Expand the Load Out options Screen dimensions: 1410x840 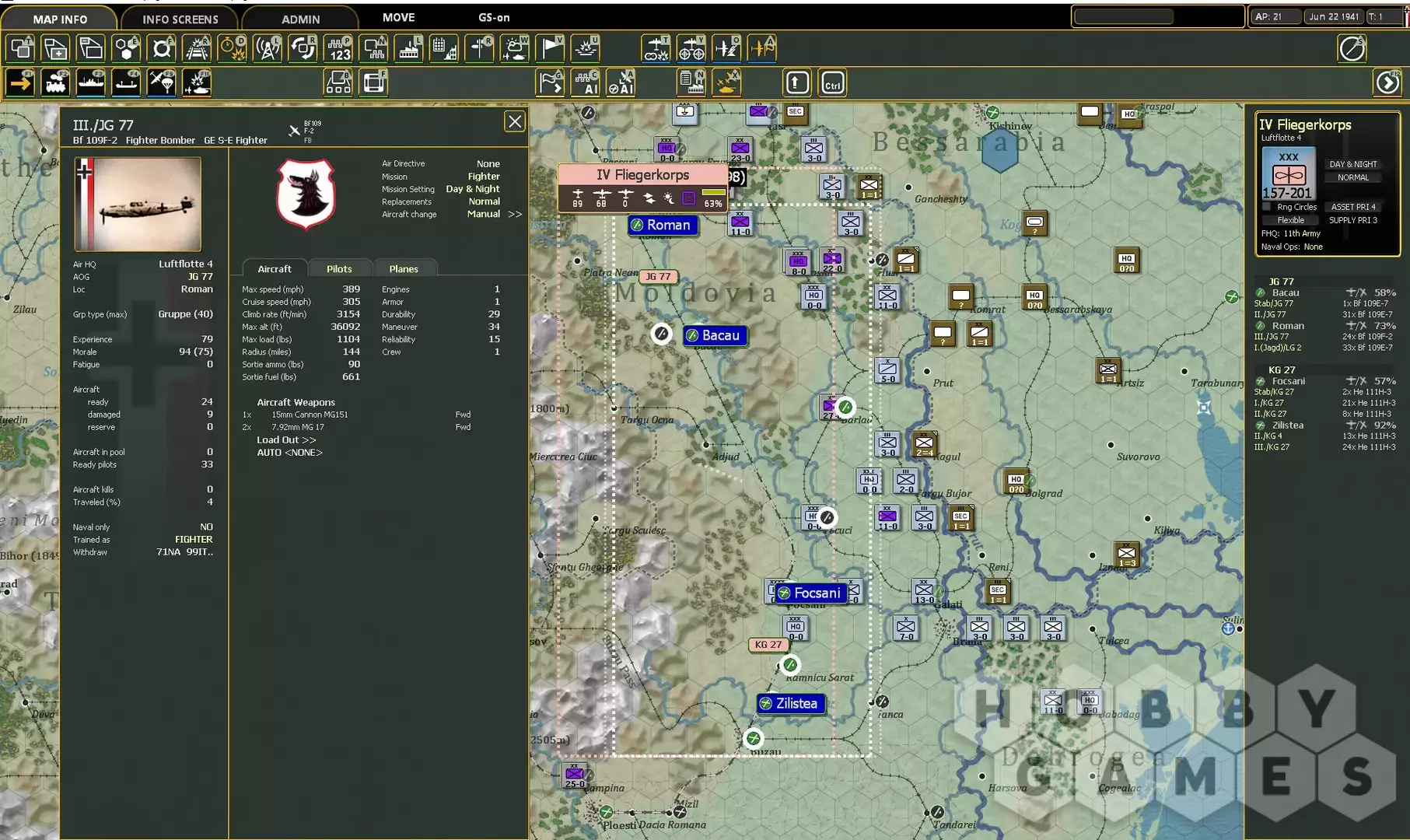pyautogui.click(x=286, y=440)
